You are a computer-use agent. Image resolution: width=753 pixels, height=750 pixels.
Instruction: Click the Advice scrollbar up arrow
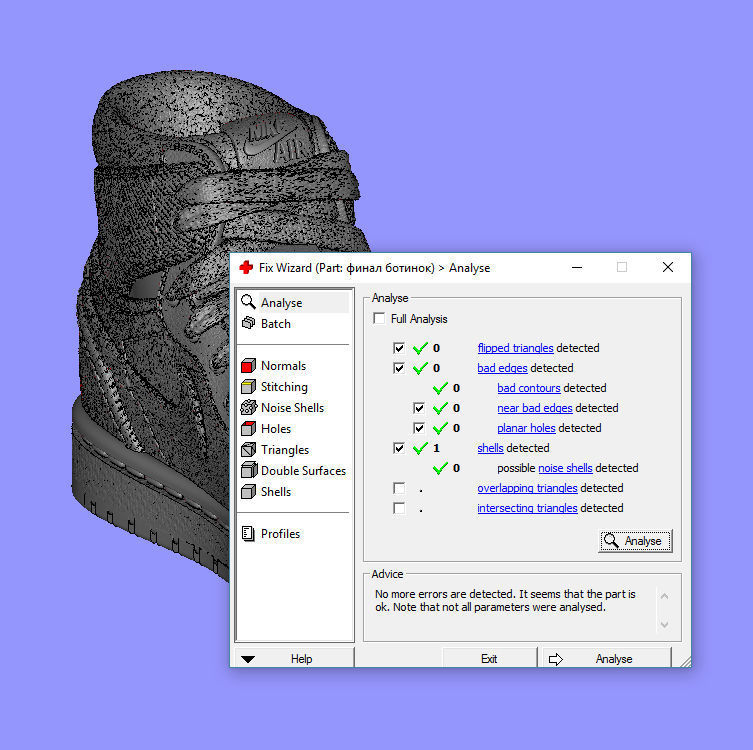tap(665, 596)
